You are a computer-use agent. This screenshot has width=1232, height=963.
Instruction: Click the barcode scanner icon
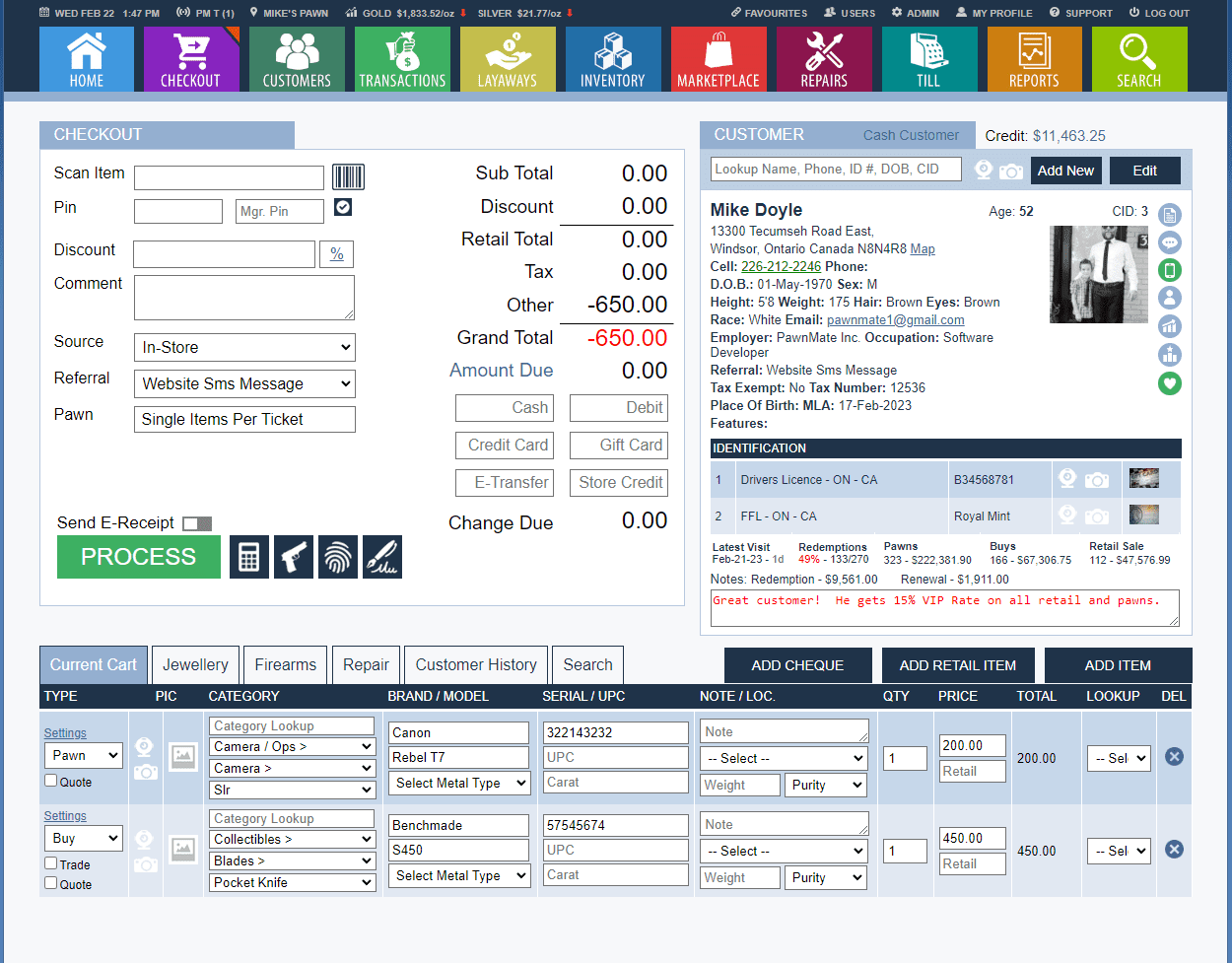(348, 176)
